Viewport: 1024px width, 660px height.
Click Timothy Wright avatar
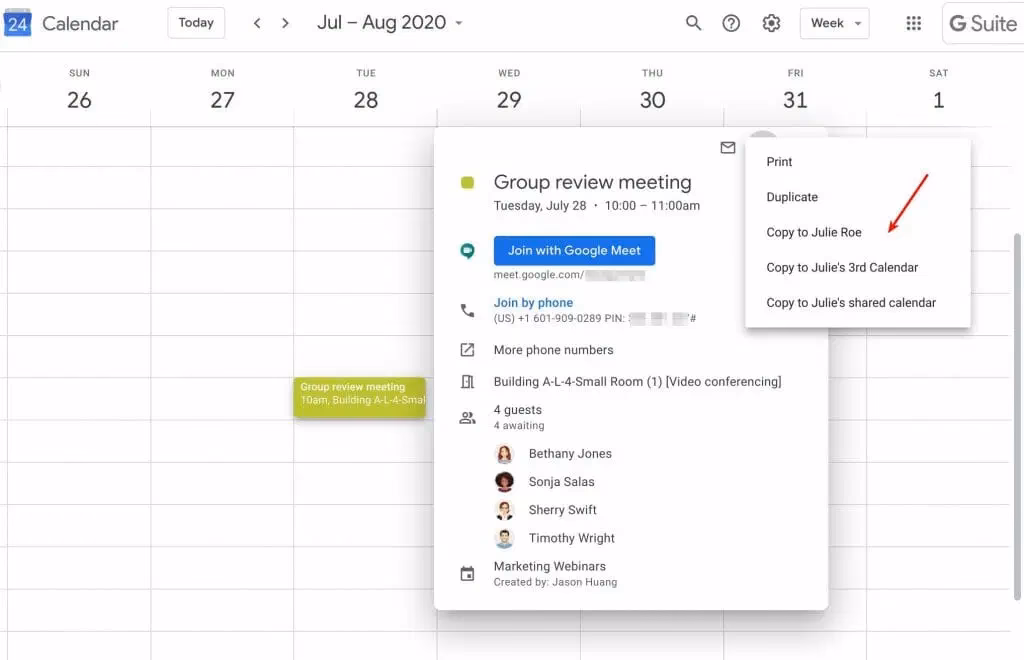[504, 538]
